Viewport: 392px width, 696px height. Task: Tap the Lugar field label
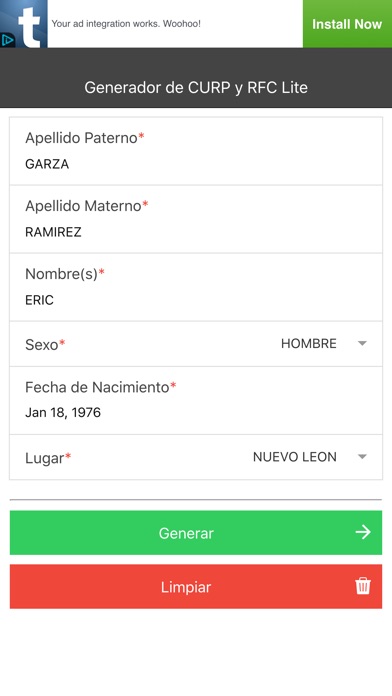[x=48, y=458]
